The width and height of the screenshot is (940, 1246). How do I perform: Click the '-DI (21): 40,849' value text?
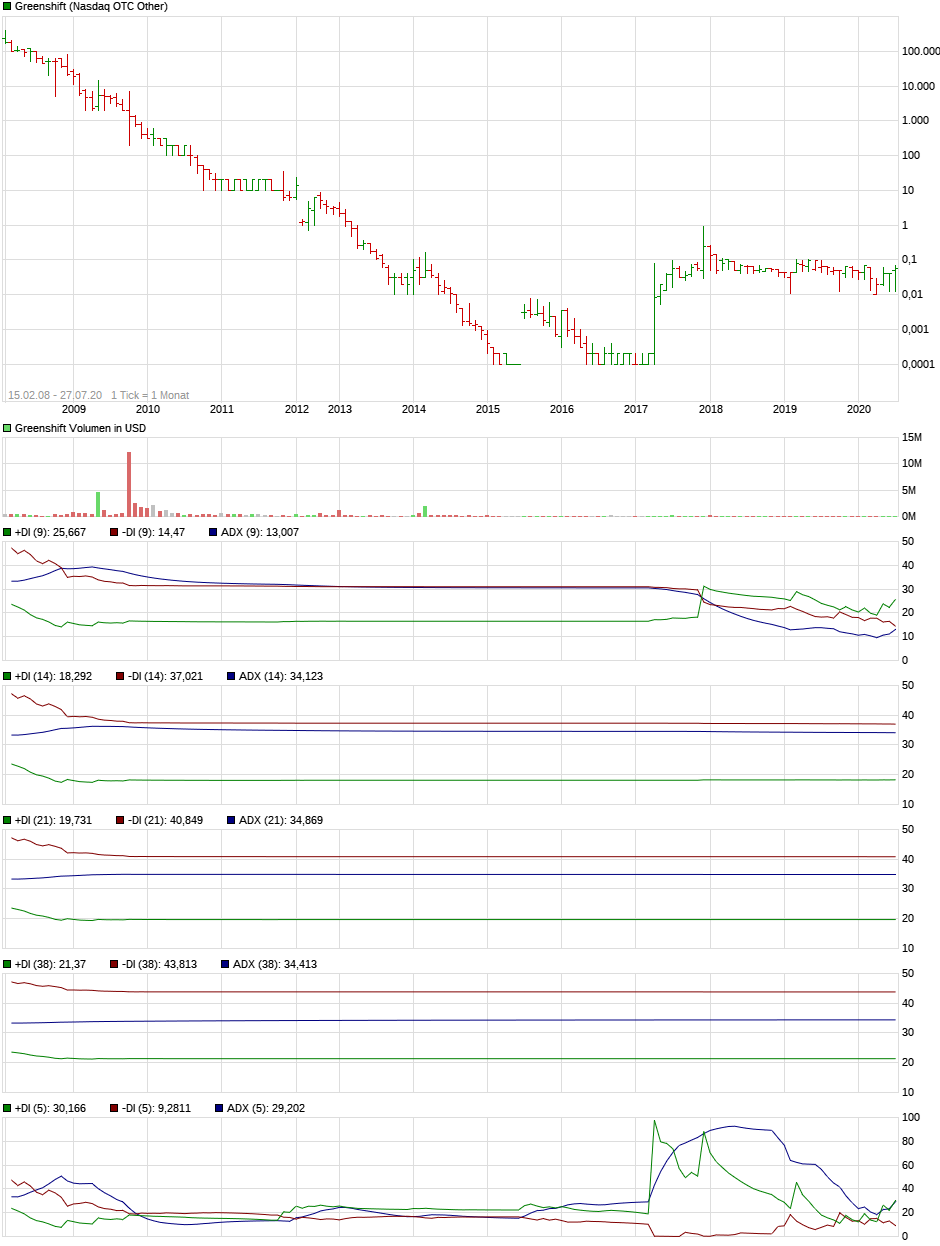165,820
